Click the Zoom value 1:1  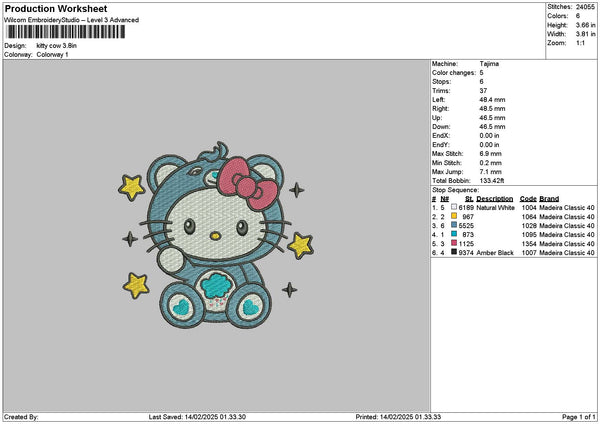[580, 43]
